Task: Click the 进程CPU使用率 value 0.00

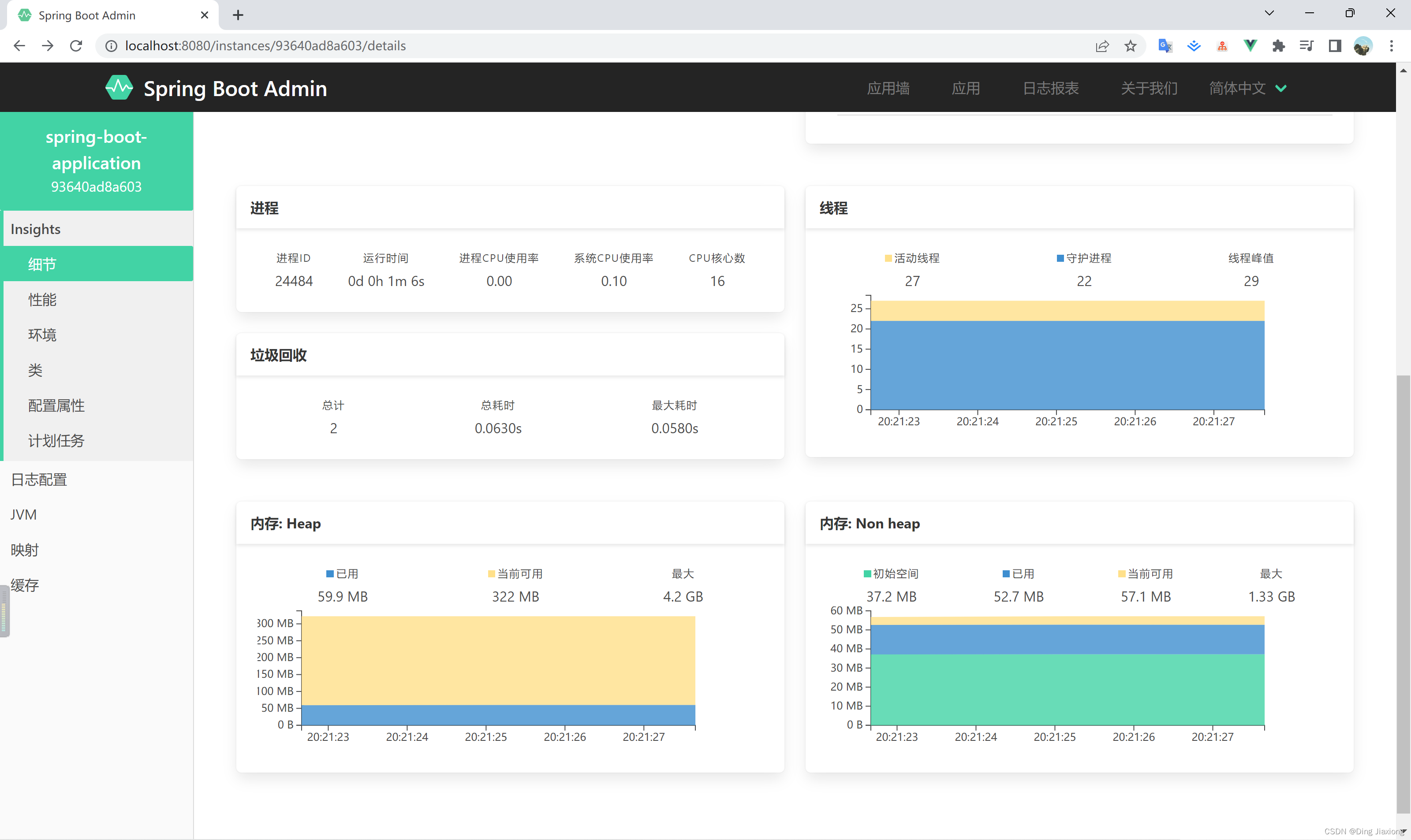Action: point(499,281)
